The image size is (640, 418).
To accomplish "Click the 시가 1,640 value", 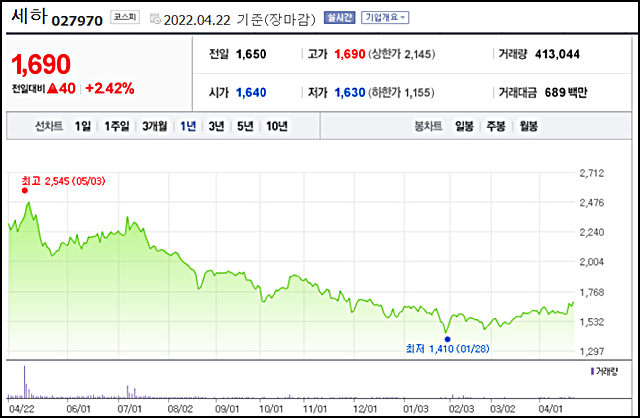I will 251,93.
